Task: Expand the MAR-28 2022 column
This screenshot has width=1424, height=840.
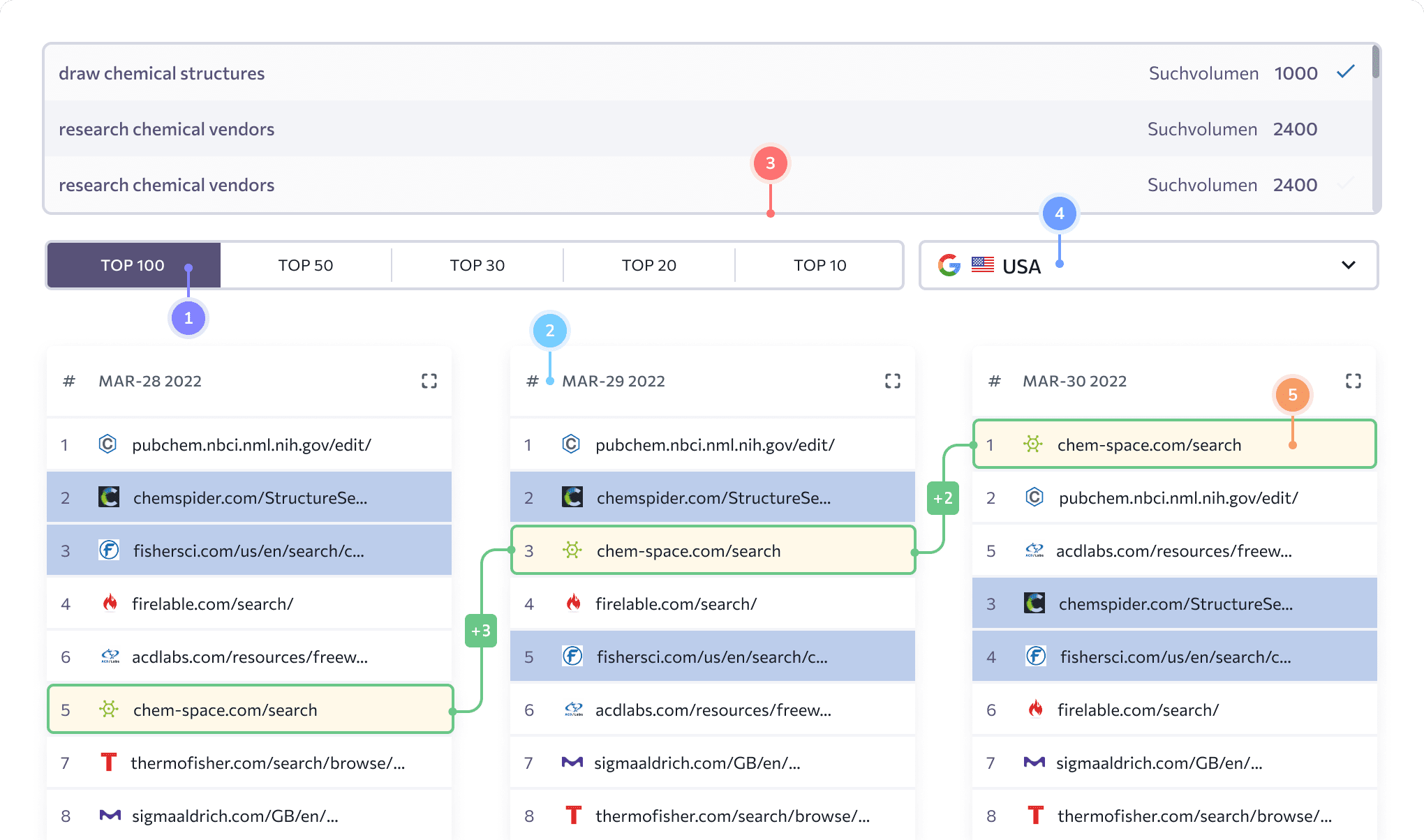Action: click(x=429, y=381)
